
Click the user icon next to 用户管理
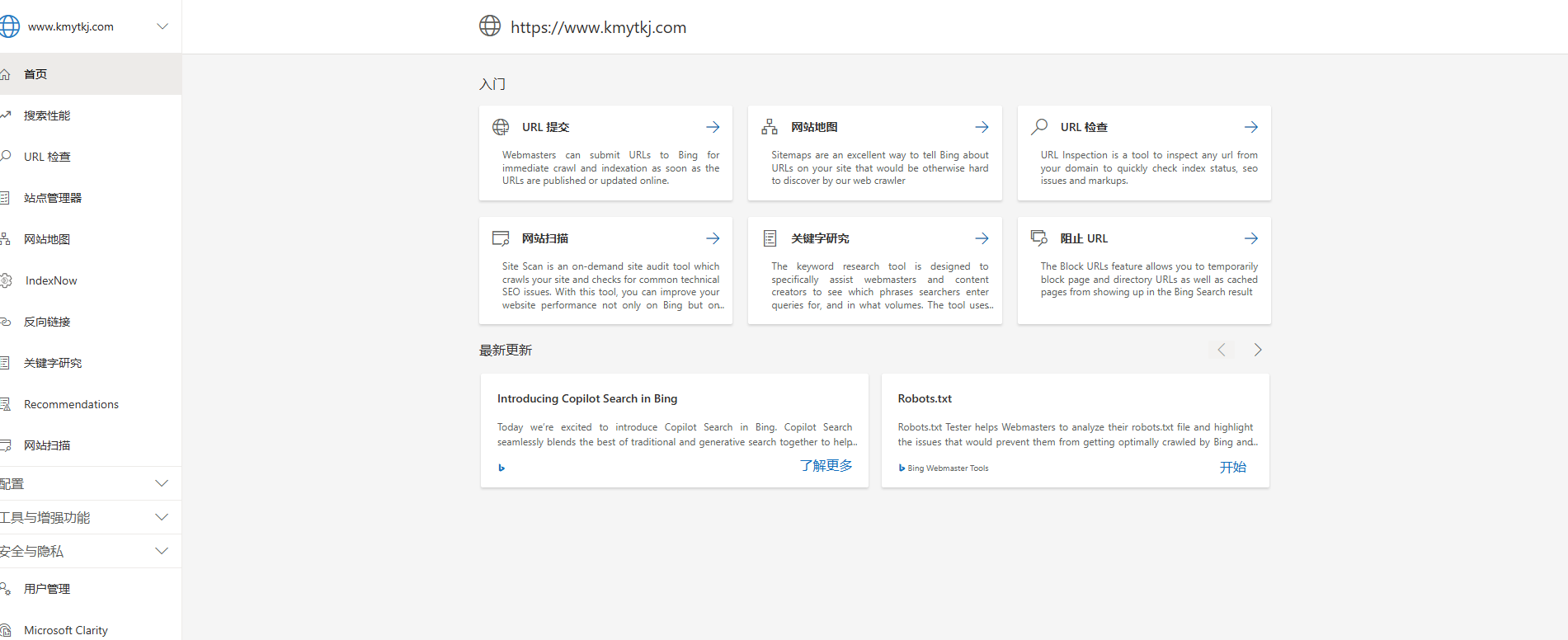(5, 589)
